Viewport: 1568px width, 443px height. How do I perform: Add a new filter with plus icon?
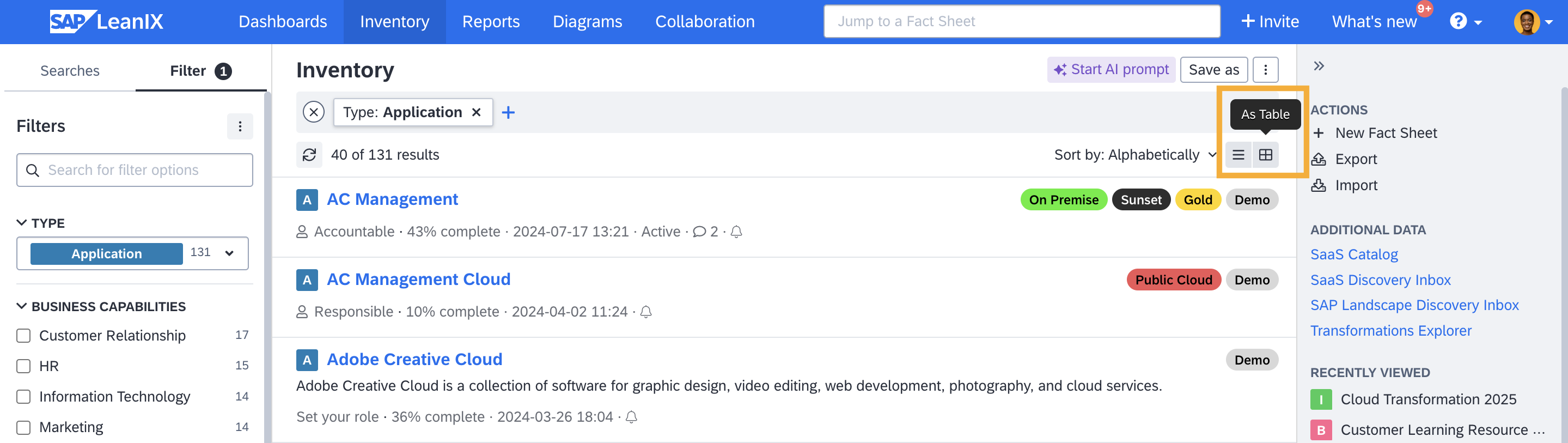pyautogui.click(x=508, y=112)
